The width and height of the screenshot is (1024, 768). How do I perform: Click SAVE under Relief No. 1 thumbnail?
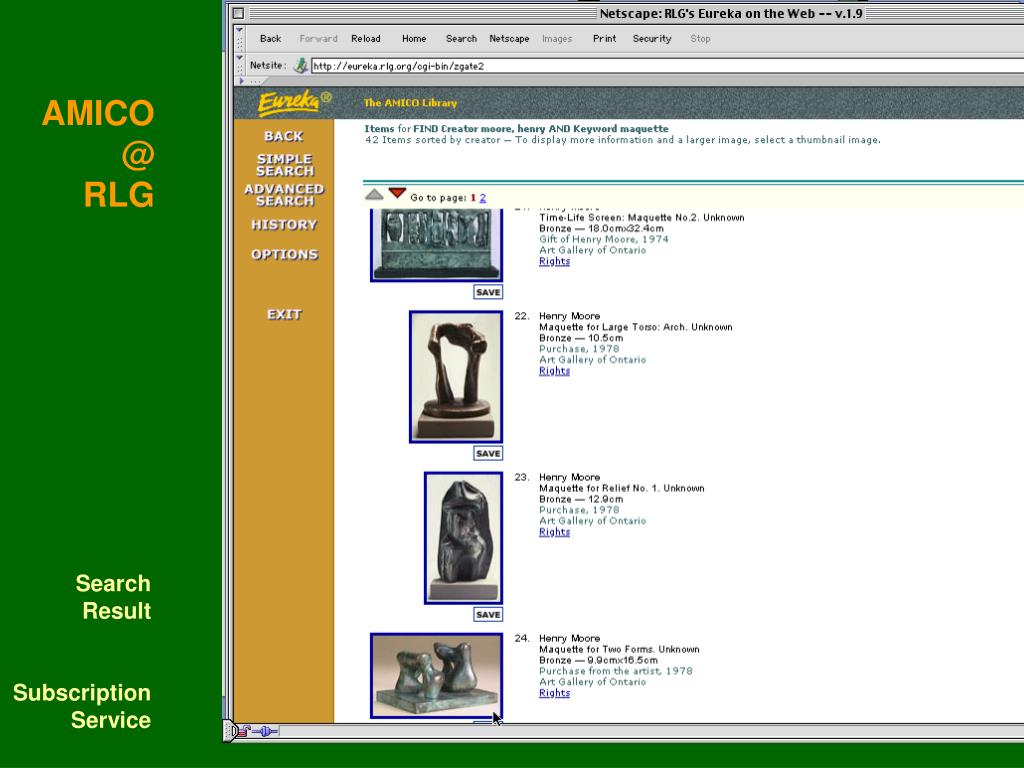(488, 615)
